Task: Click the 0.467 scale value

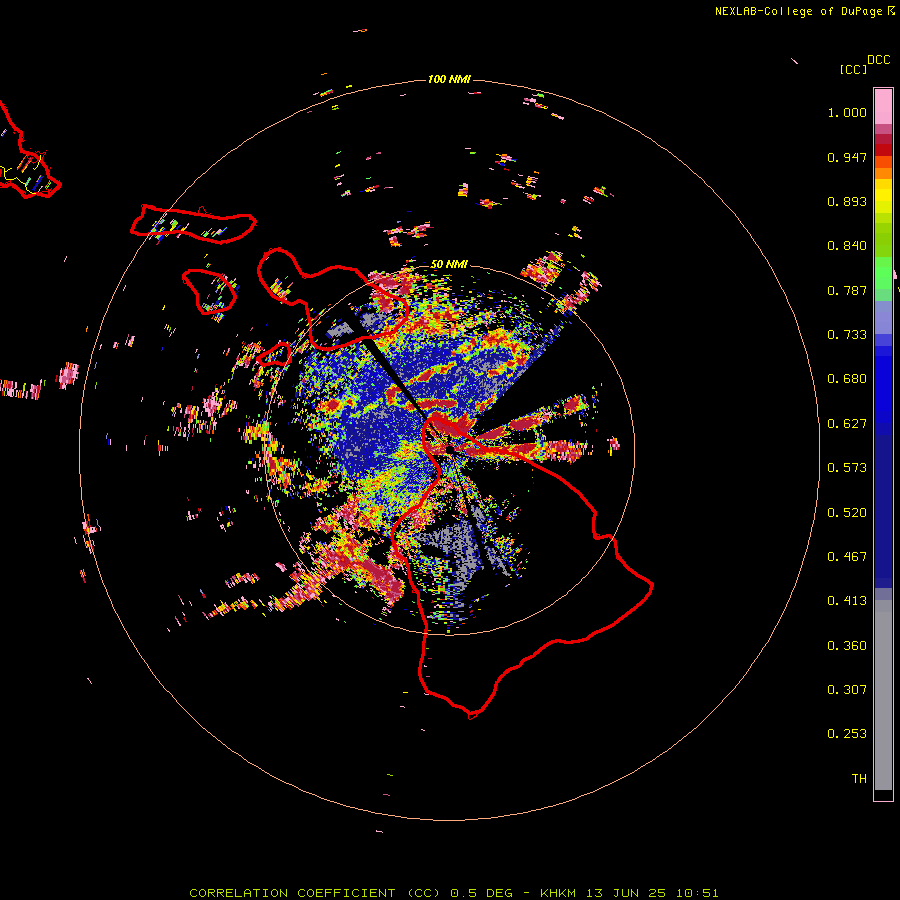Action: (x=847, y=557)
